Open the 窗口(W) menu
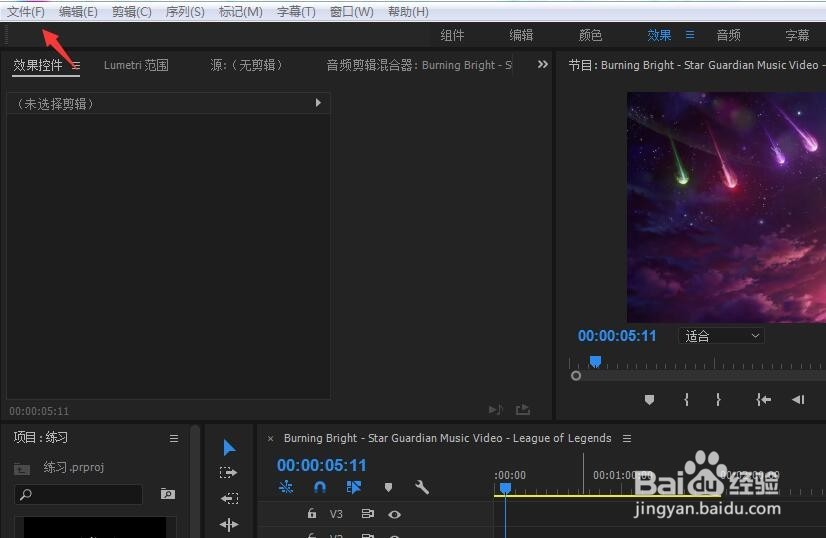 351,11
